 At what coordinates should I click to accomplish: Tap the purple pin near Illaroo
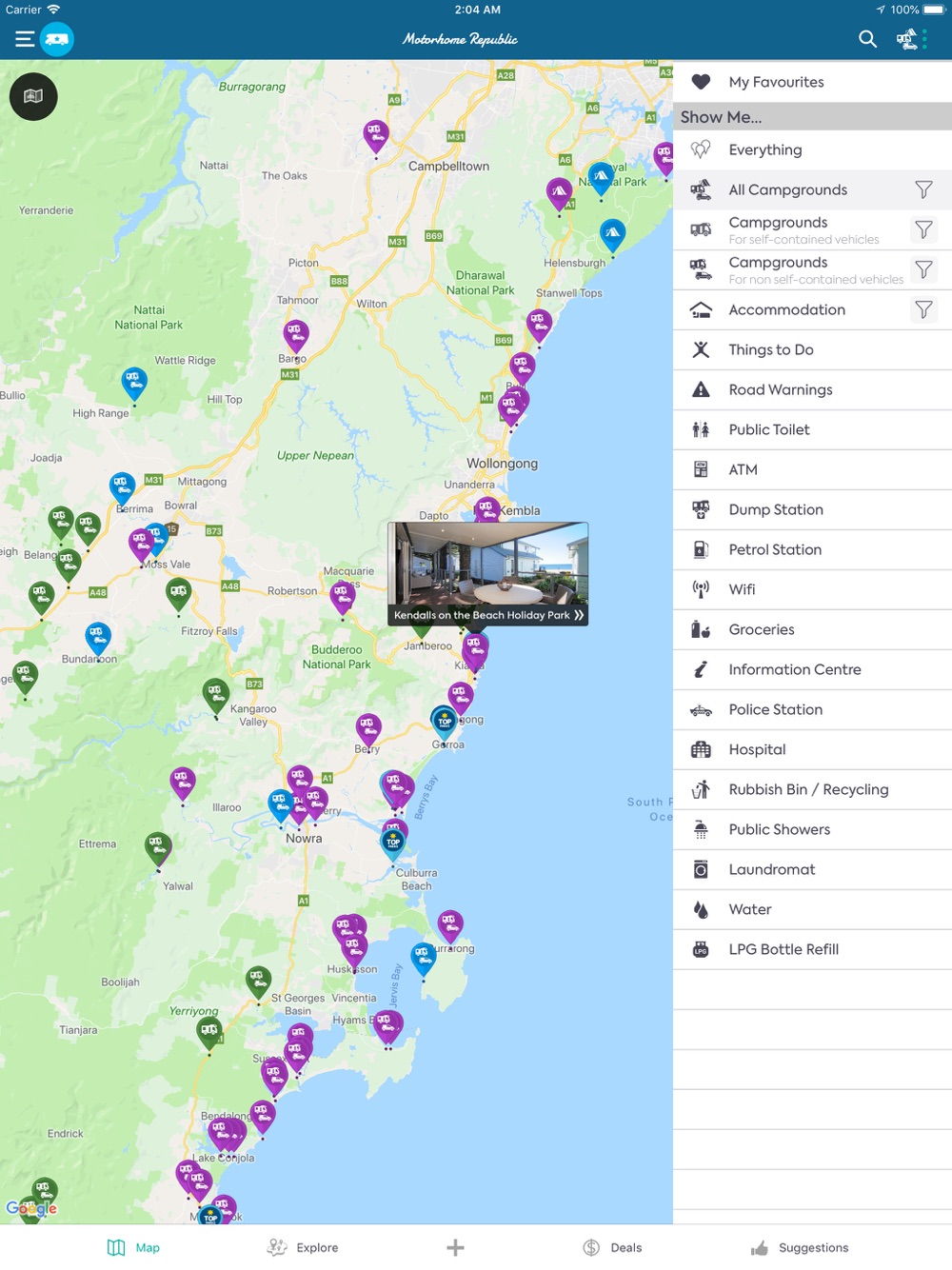coord(183,784)
